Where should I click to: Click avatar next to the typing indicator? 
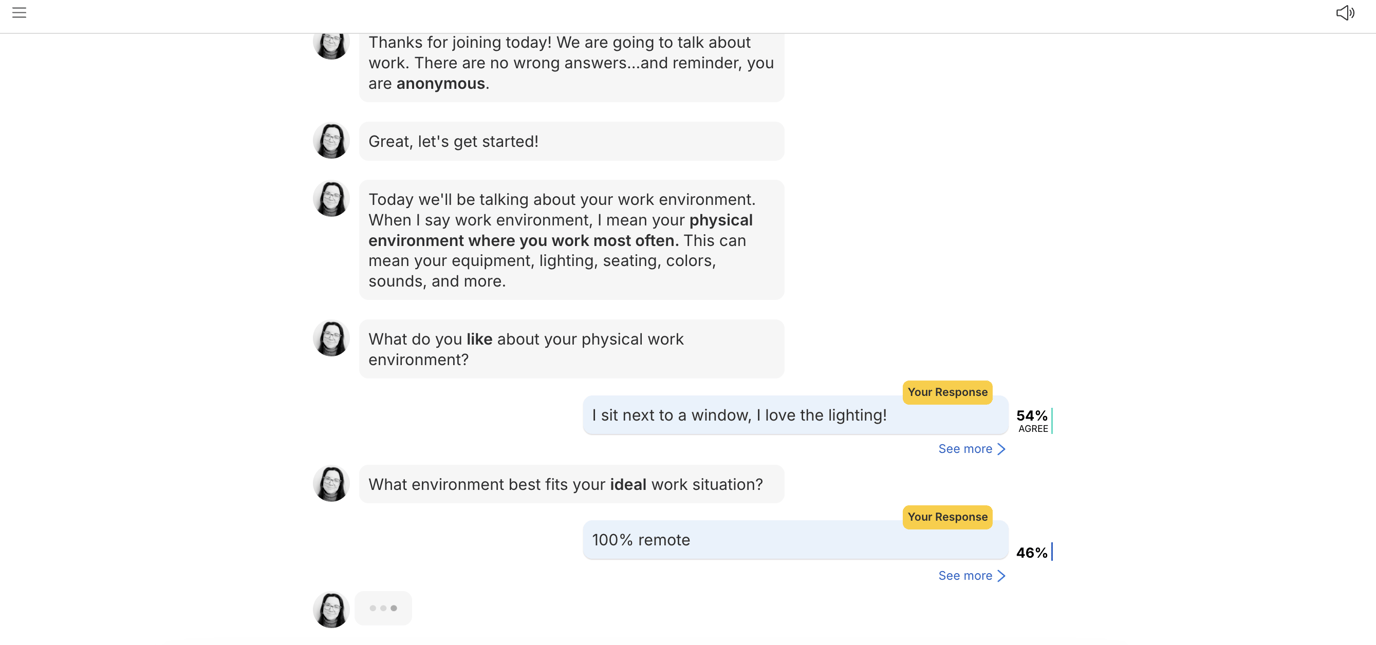(331, 609)
